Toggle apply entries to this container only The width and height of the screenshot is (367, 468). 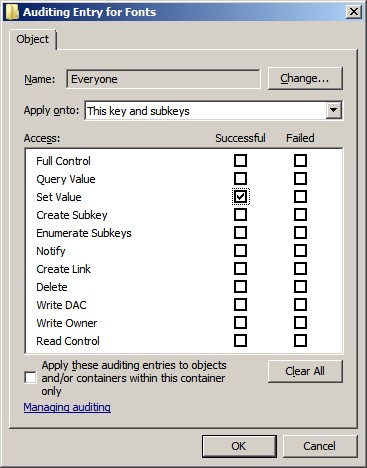pos(31,378)
